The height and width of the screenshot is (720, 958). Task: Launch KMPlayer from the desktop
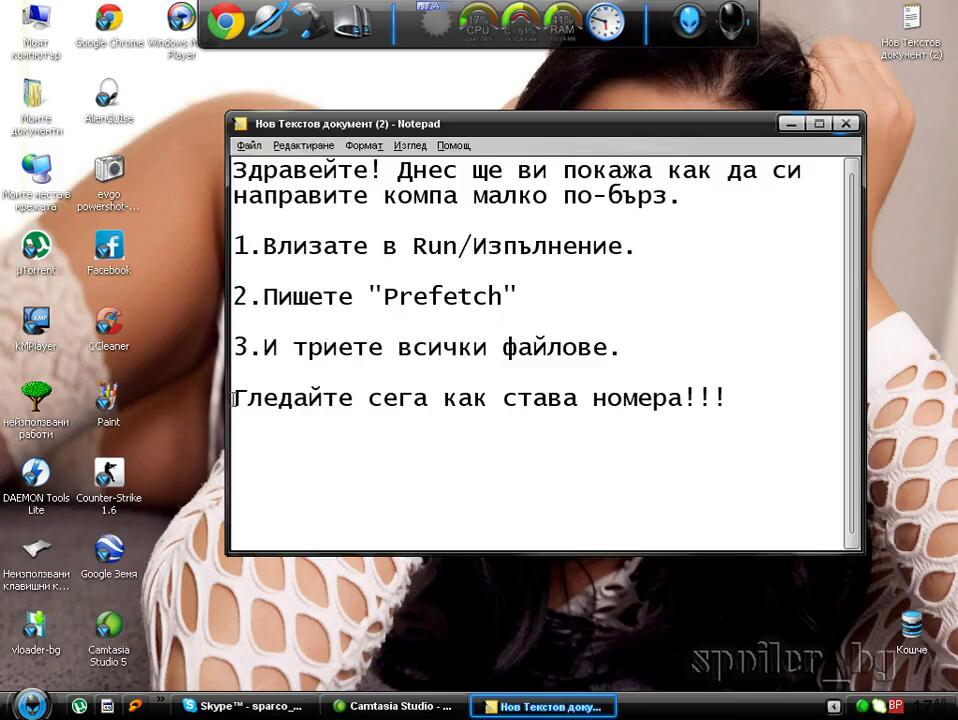click(x=36, y=324)
